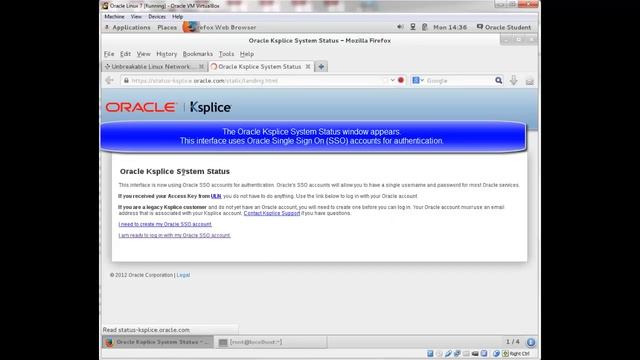Click the Firefox back arrow button
Screen dimensions: 640x360
click(109, 80)
